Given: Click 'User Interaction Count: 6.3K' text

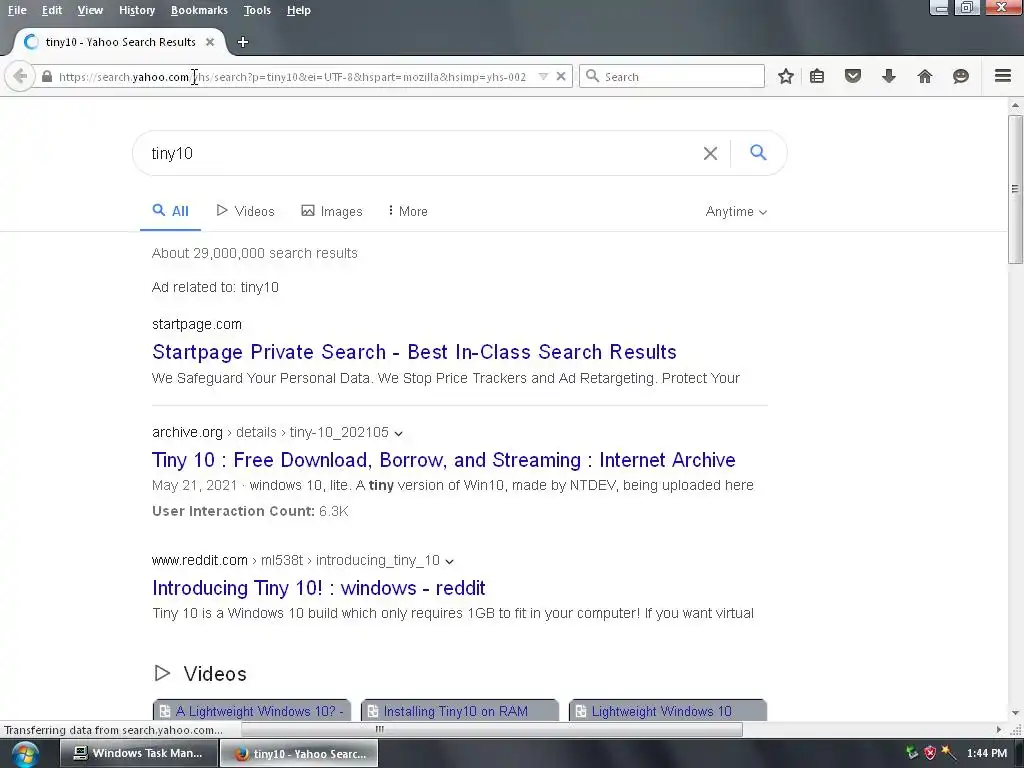Looking at the screenshot, I should pos(250,511).
